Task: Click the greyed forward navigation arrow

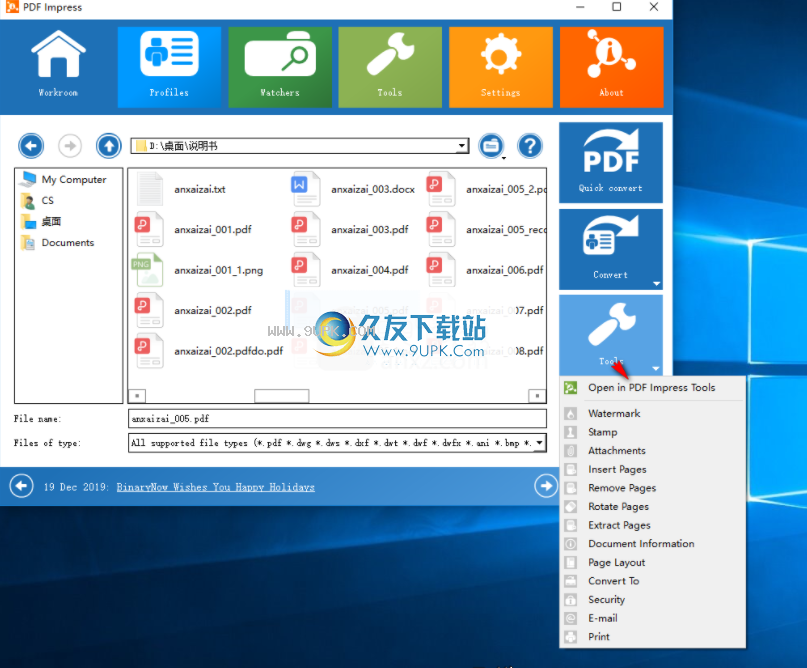Action: (70, 146)
